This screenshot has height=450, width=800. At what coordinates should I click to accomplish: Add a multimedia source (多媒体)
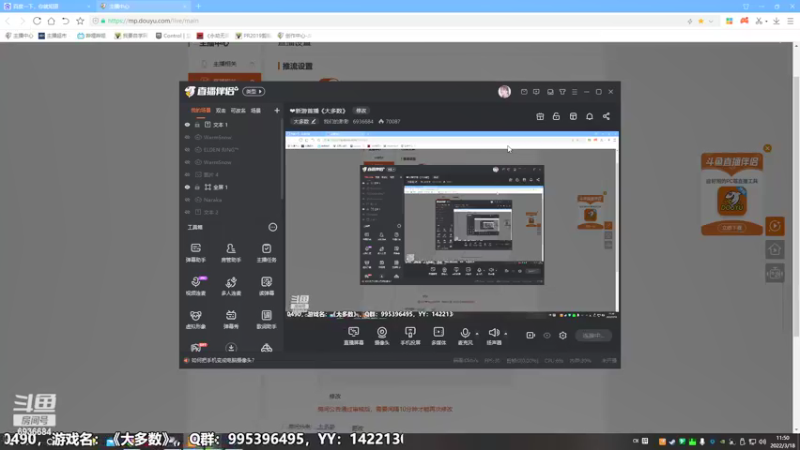439,336
